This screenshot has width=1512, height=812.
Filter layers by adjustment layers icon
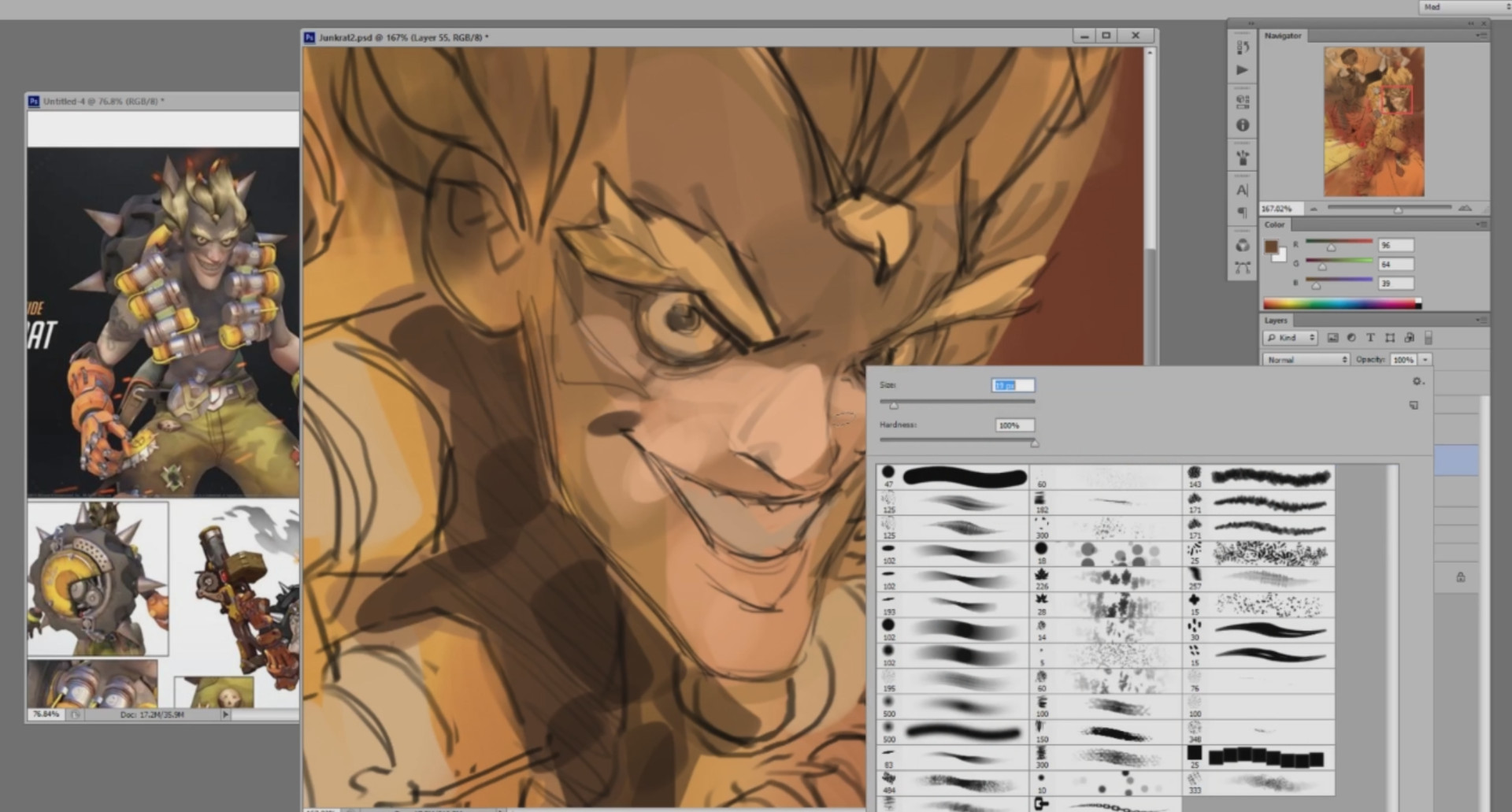(1351, 338)
